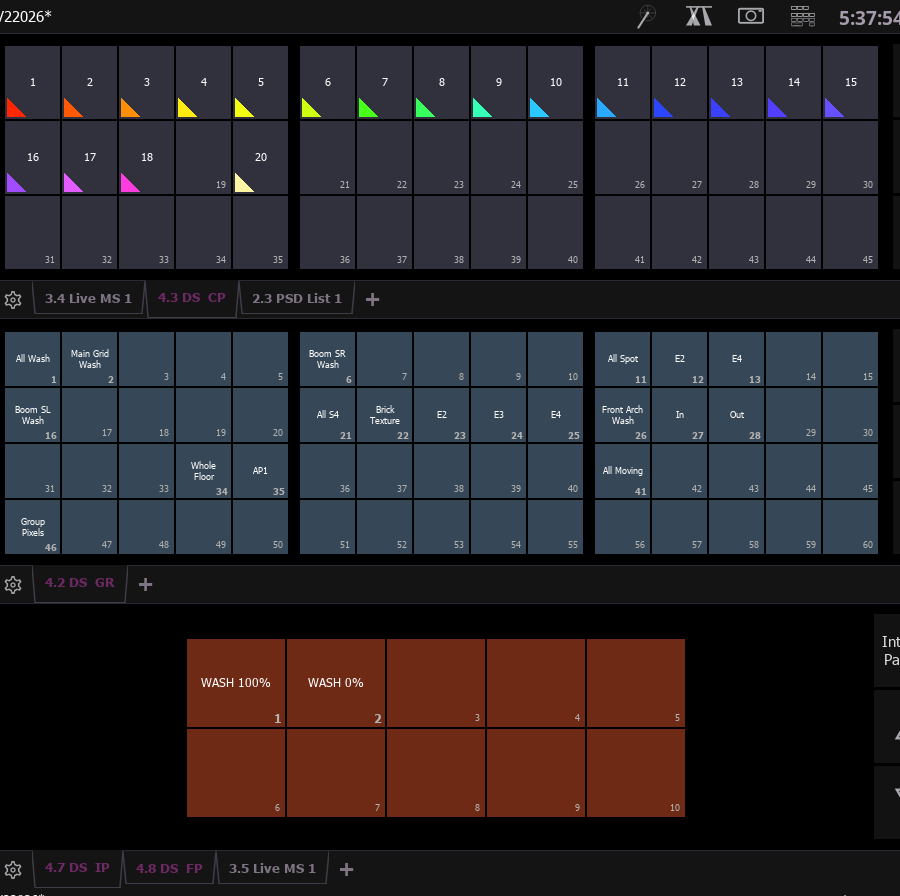Open settings gear for the 4.2 DS GR frame

[13, 584]
